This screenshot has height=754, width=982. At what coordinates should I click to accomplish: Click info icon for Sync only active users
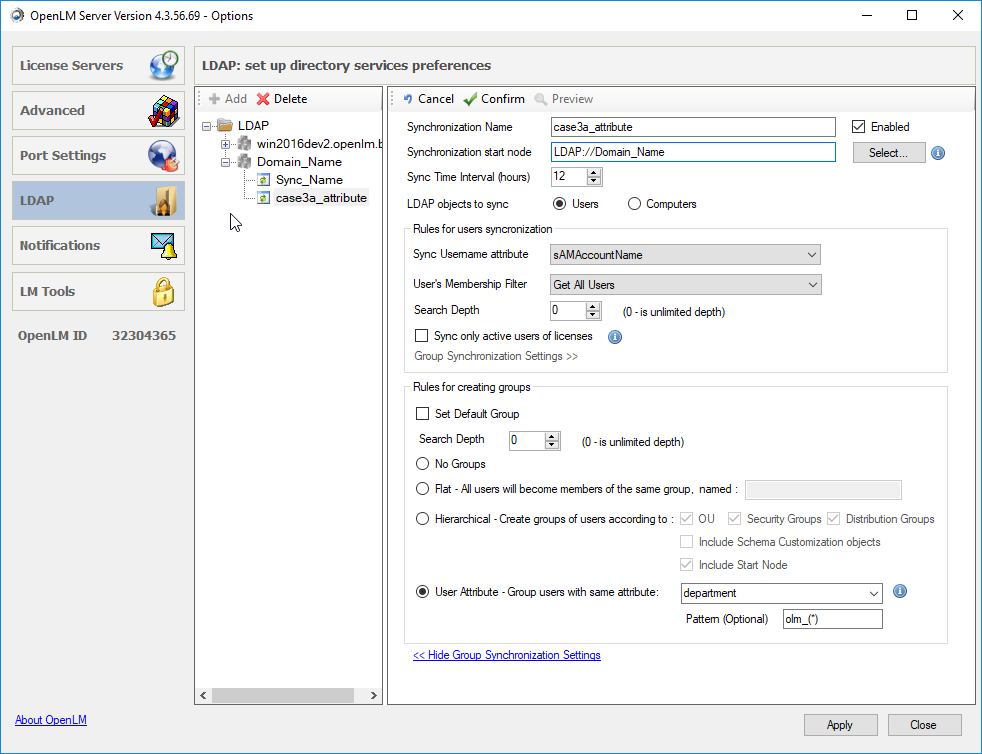point(615,336)
